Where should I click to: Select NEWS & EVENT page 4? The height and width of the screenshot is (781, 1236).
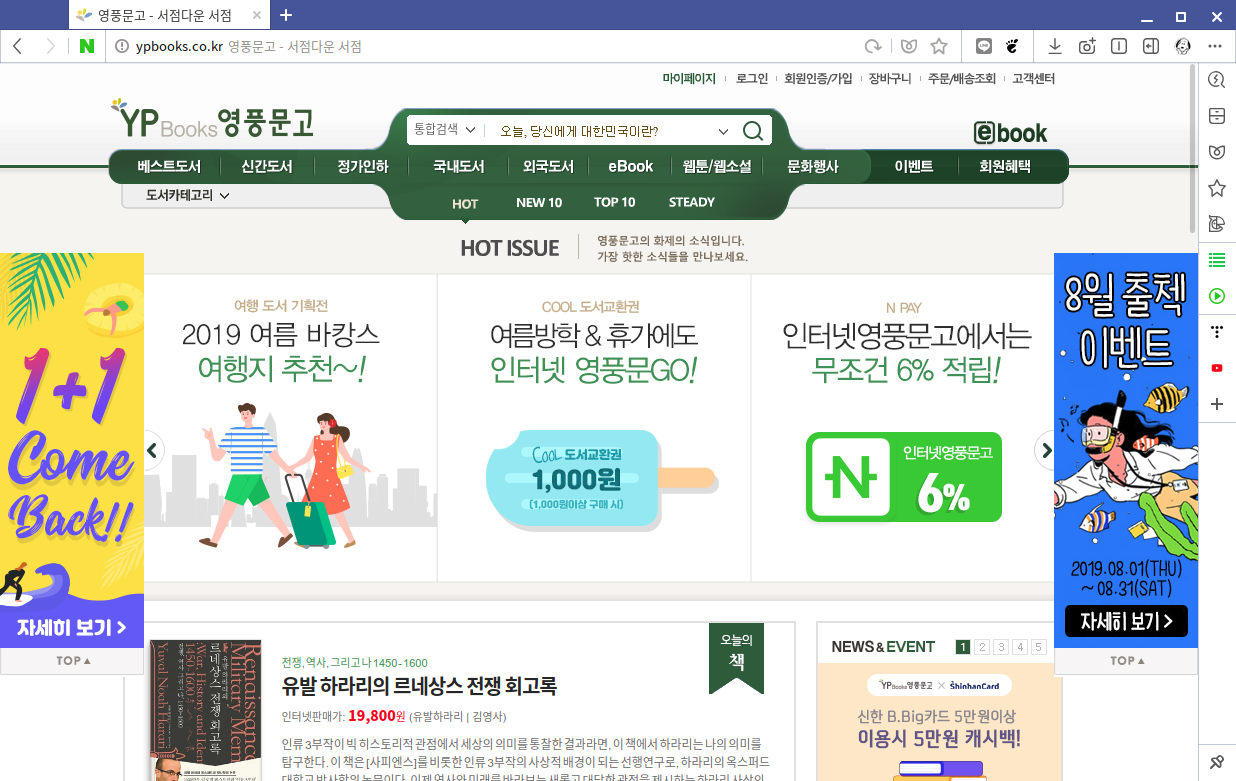coord(1020,647)
